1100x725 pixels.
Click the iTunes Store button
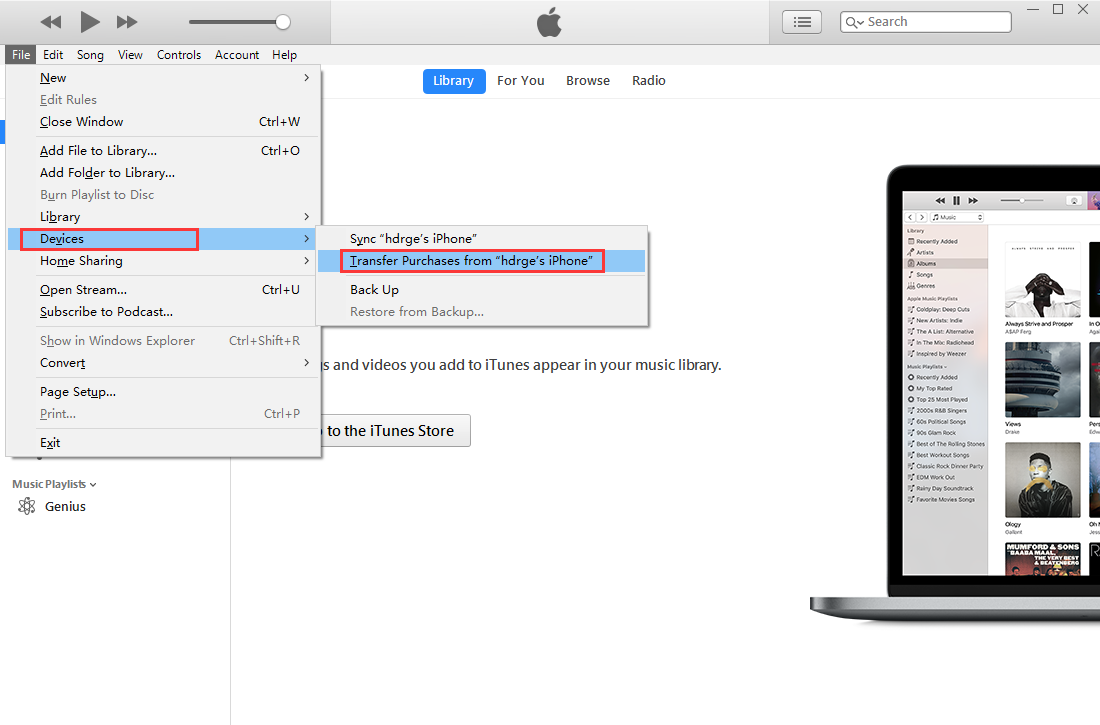click(x=396, y=430)
